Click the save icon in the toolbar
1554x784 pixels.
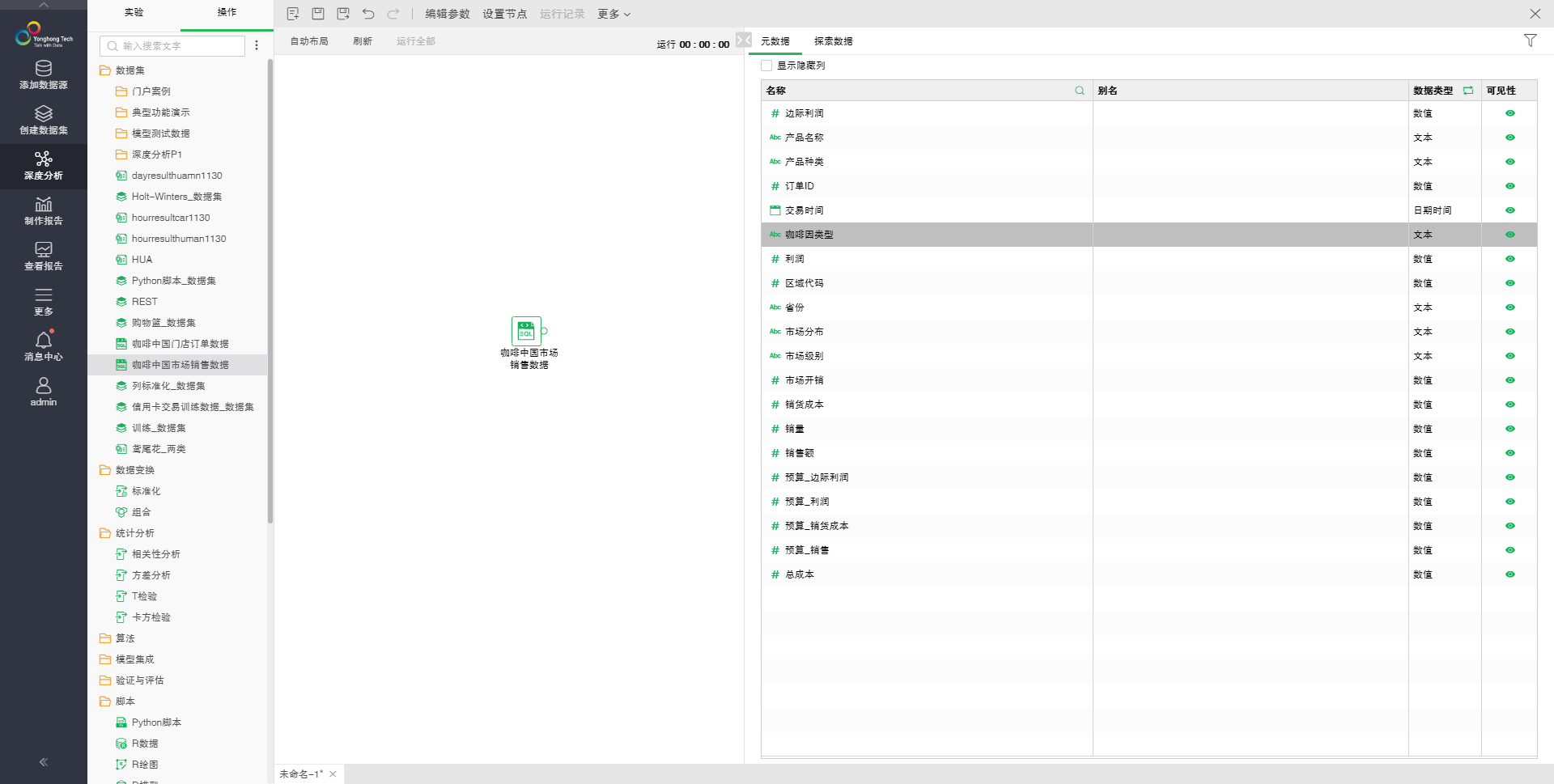coord(318,14)
